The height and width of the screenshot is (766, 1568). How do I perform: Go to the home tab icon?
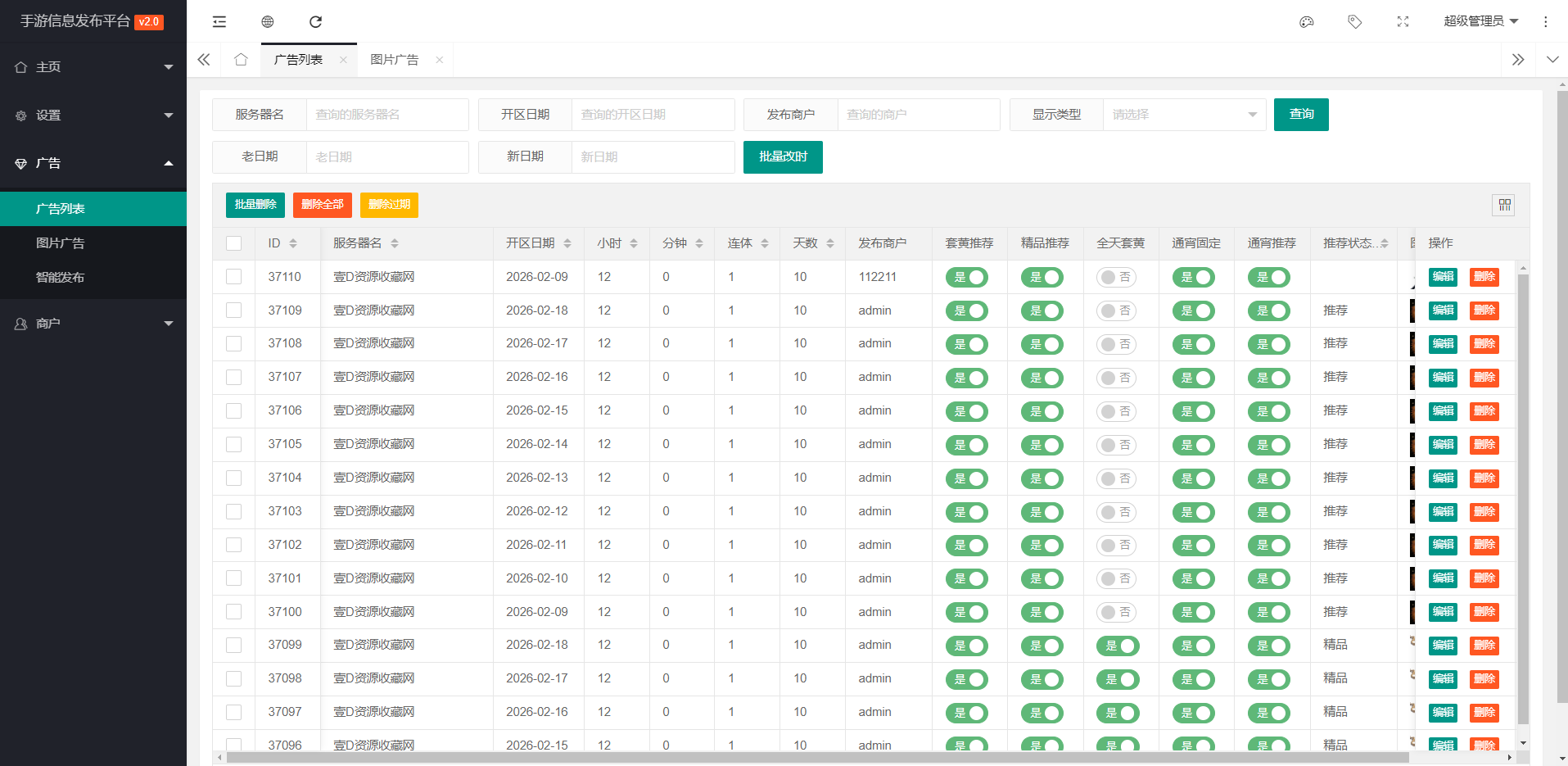(x=241, y=59)
